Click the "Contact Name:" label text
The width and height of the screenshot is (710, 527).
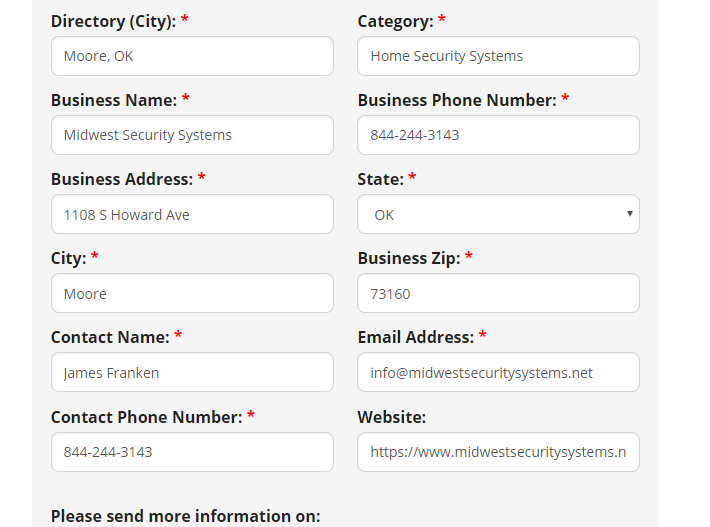pyautogui.click(x=110, y=337)
